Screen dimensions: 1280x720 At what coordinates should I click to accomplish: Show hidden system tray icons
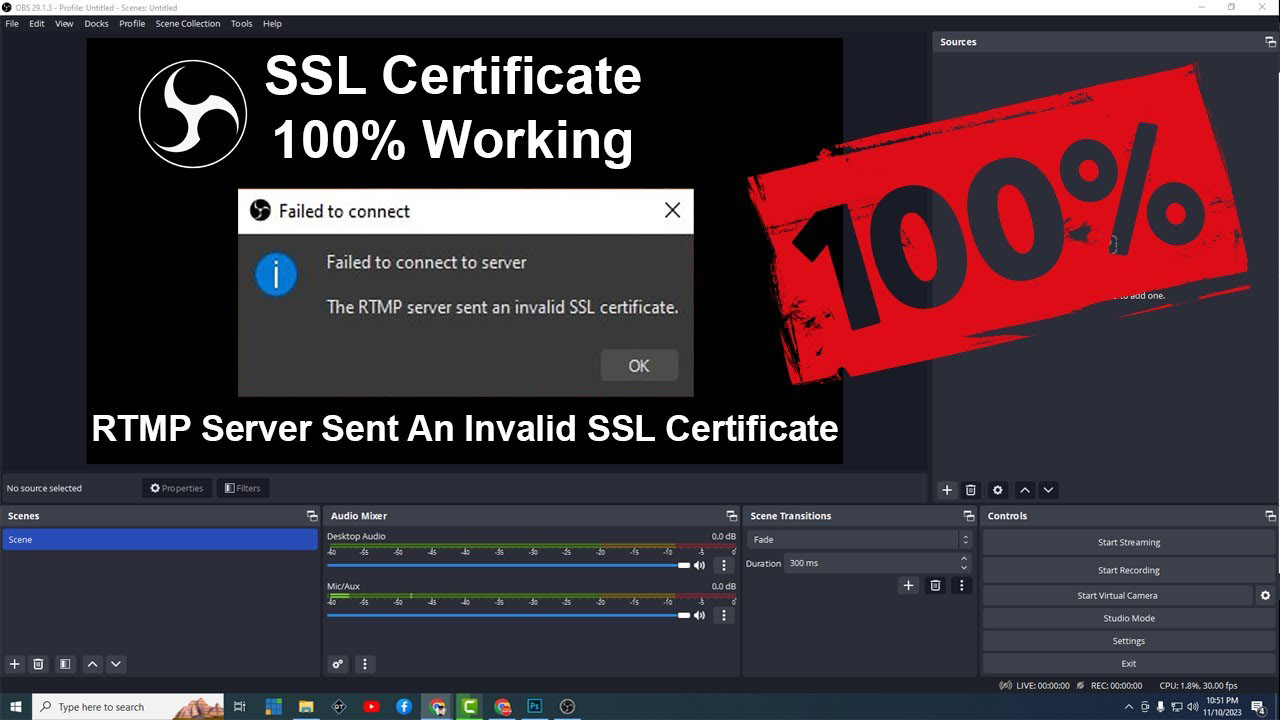pos(1129,707)
